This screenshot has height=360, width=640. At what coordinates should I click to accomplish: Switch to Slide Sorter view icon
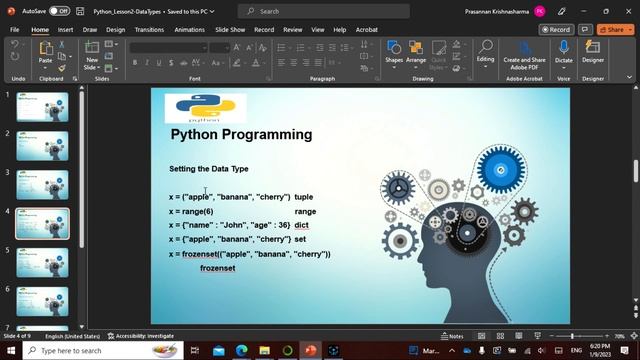coord(500,336)
